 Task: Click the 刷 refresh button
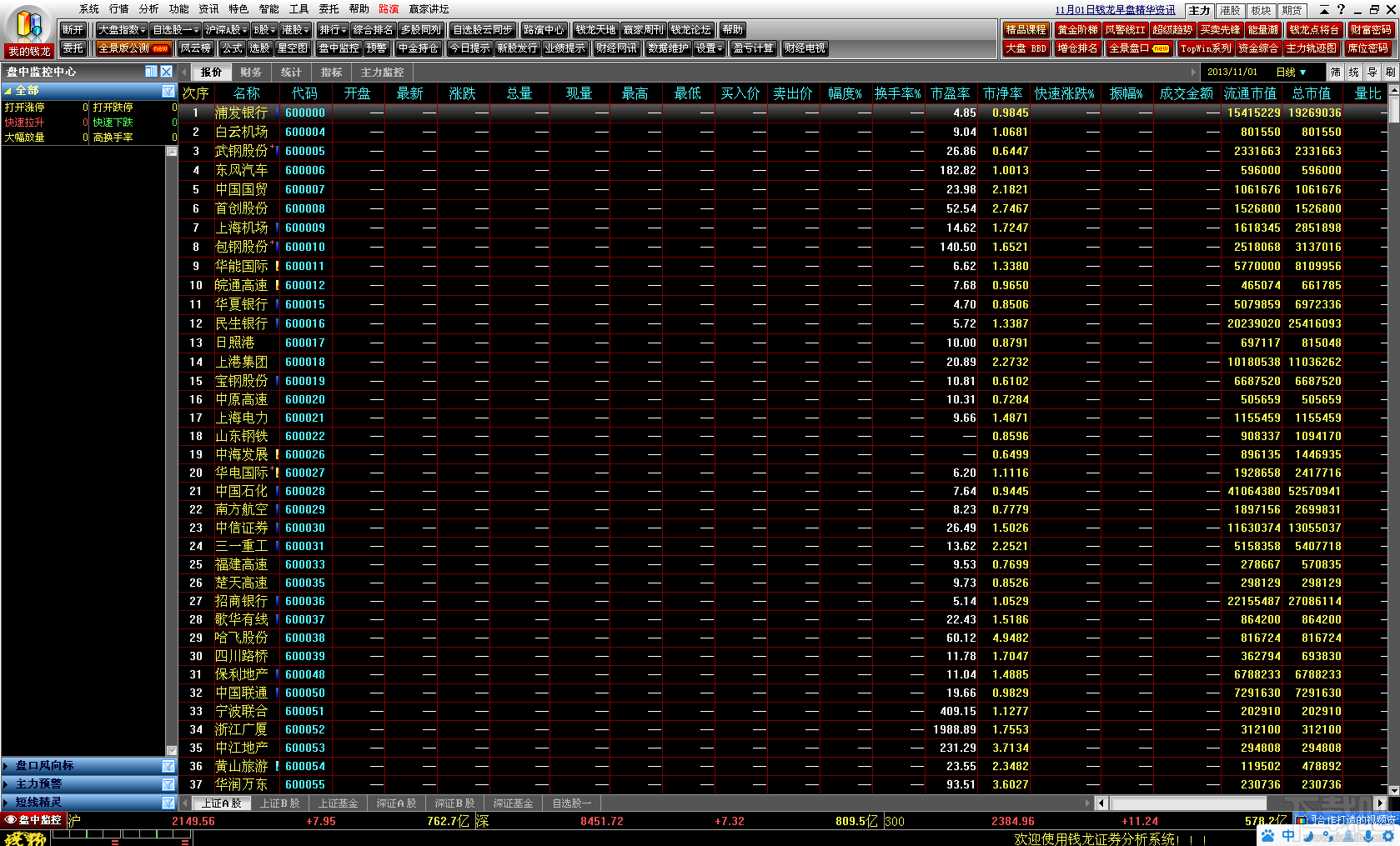1390,73
